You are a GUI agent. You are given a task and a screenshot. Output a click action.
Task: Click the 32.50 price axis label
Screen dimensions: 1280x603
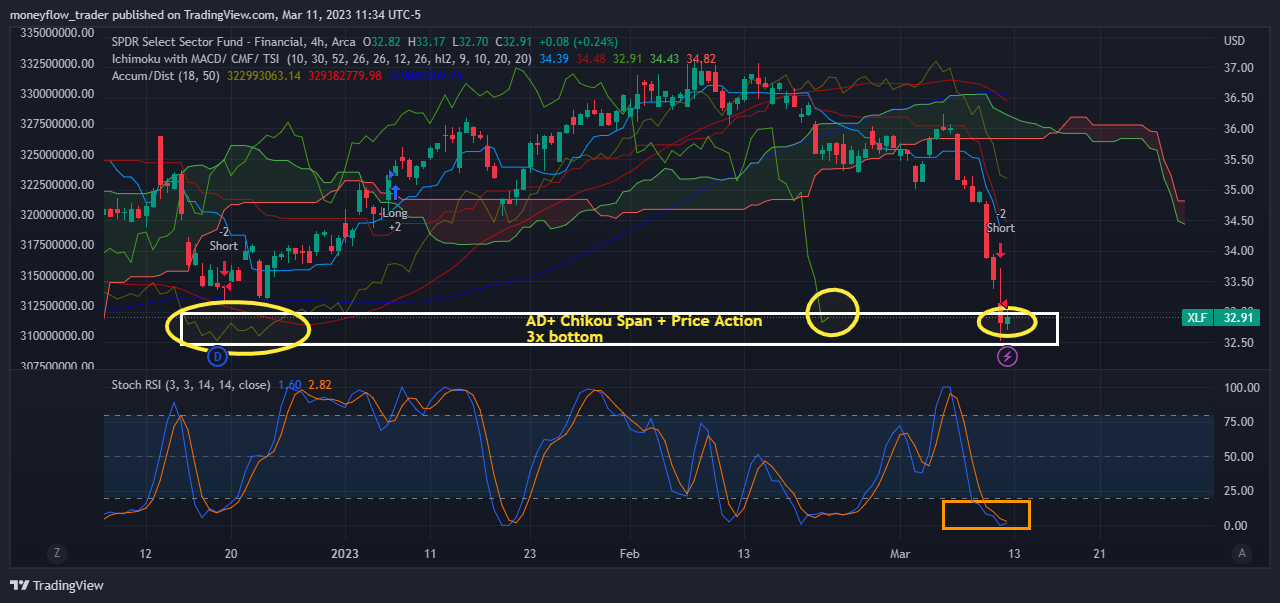[x=1238, y=343]
